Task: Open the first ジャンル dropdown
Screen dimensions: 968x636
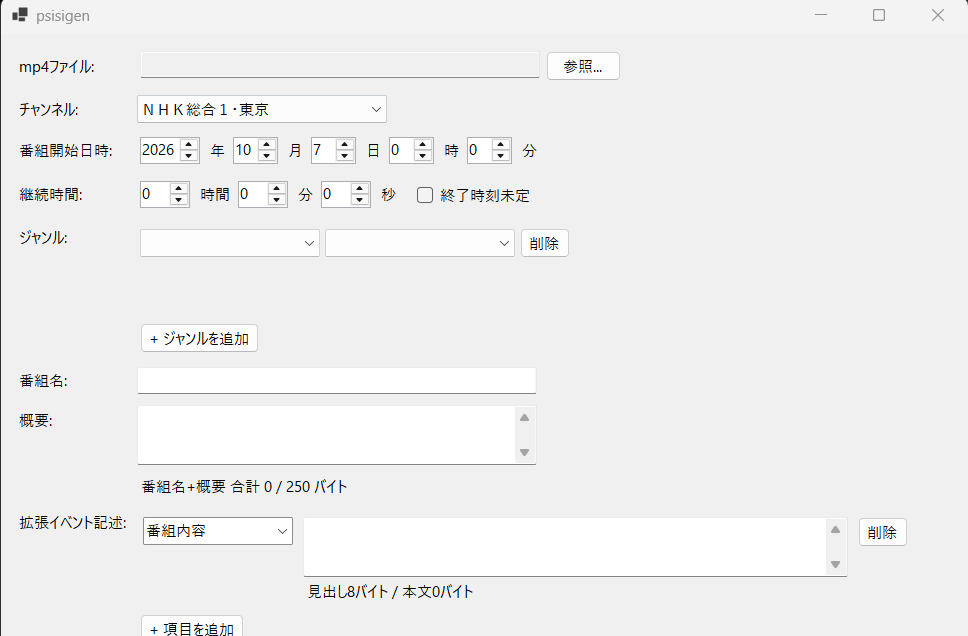Action: point(230,243)
